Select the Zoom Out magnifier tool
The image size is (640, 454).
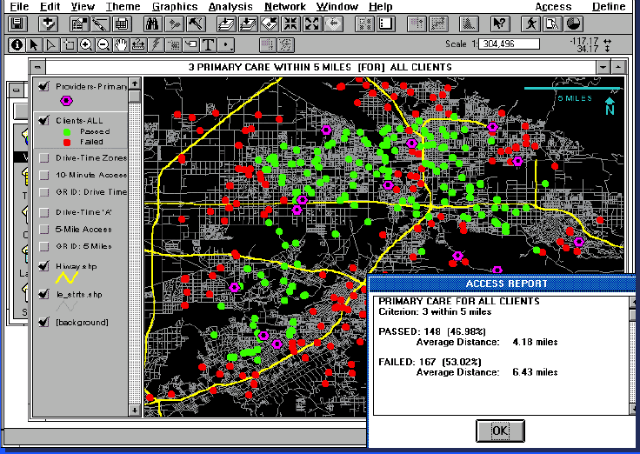point(103,44)
